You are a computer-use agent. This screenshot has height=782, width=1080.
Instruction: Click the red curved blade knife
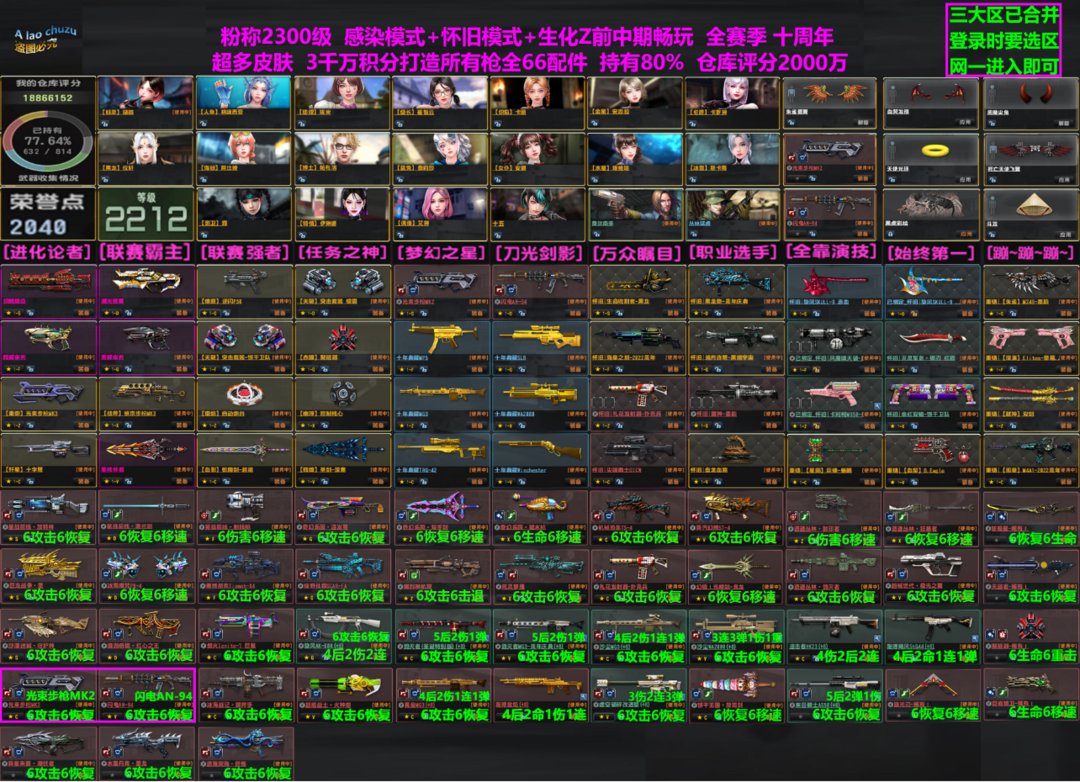pyautogui.click(x=932, y=347)
